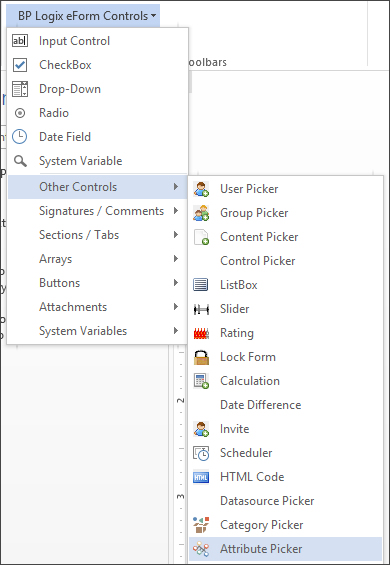Click the Lock Form padlock icon
390x565 pixels.
coord(201,357)
